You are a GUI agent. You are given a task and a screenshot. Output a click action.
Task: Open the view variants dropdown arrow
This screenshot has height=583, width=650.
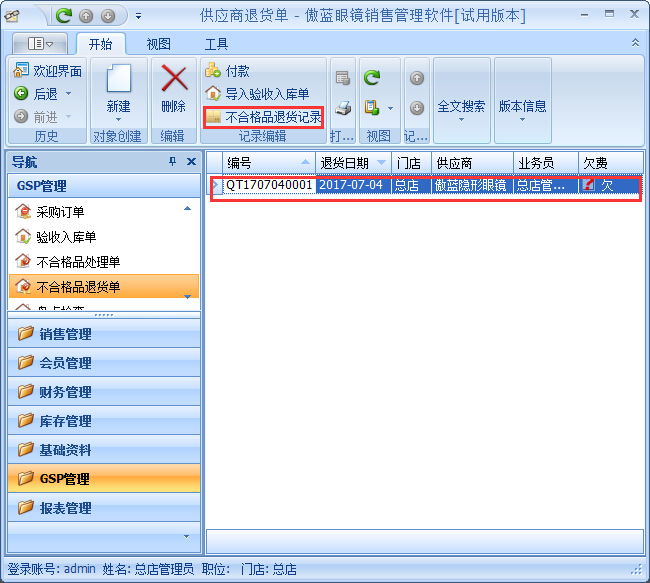pyautogui.click(x=390, y=108)
